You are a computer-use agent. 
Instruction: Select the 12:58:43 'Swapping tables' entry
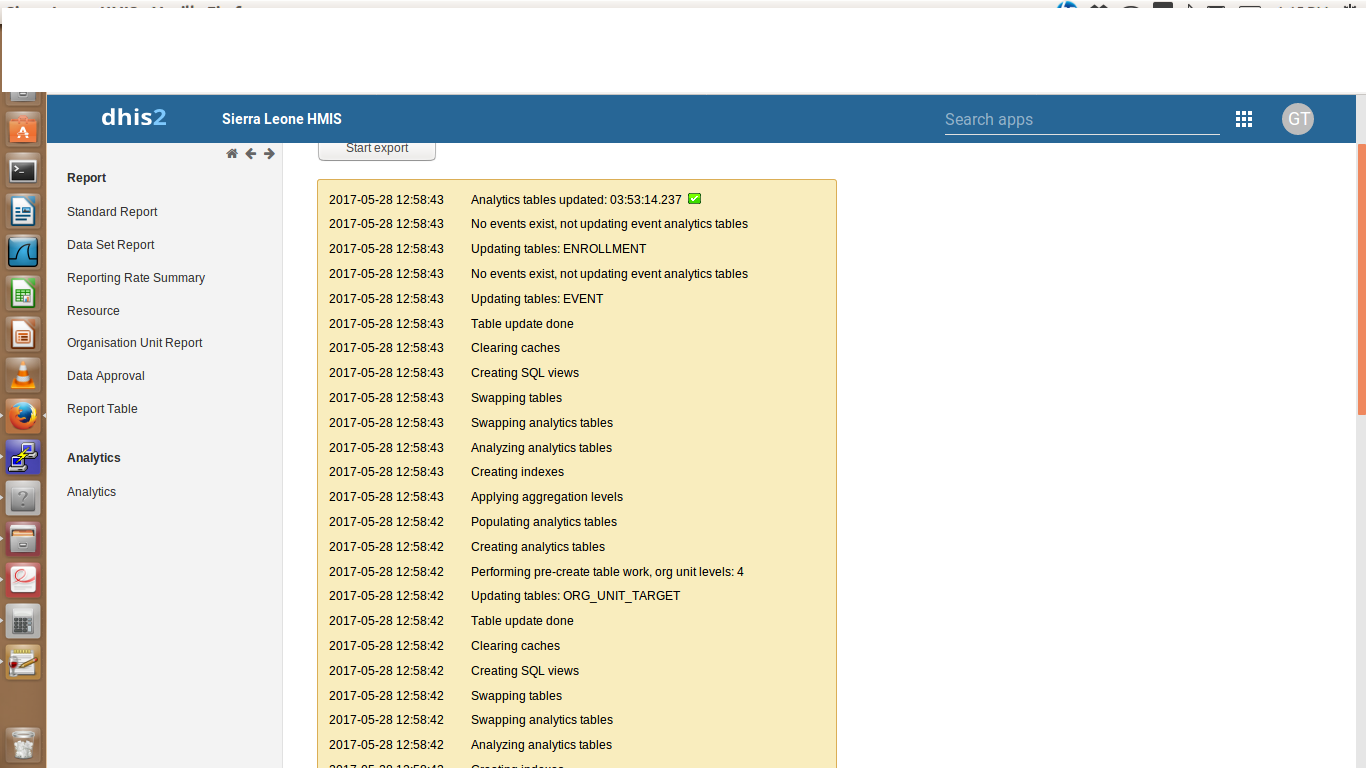pyautogui.click(x=517, y=398)
